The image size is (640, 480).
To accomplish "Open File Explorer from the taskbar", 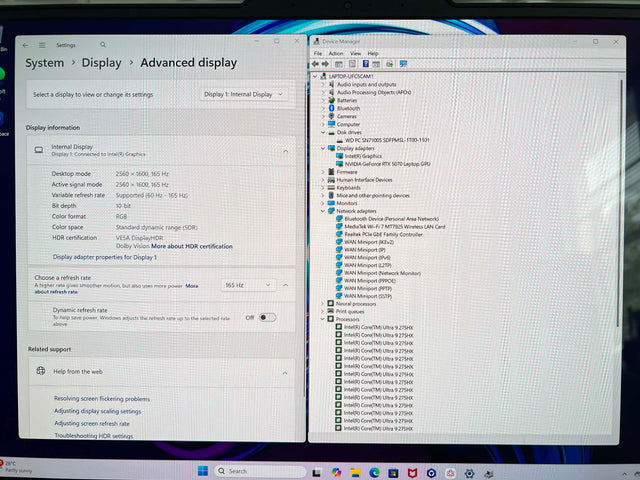I will click(356, 473).
